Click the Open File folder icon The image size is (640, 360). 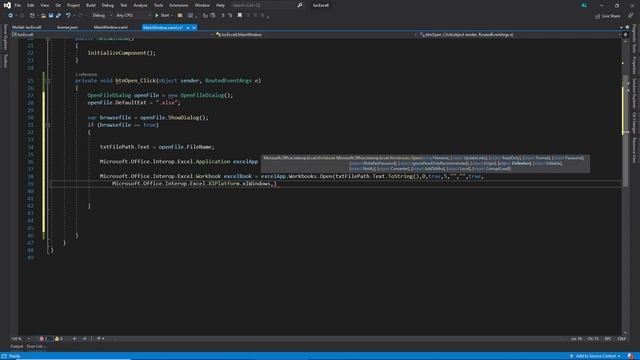(x=43, y=16)
